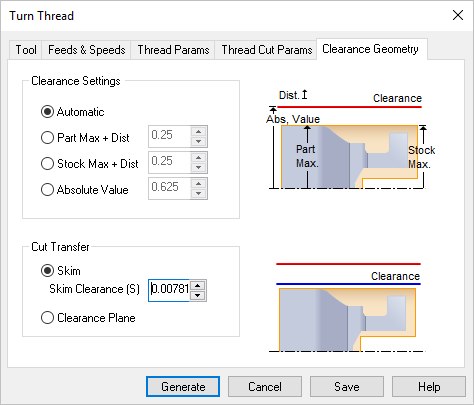The image size is (474, 405).
Task: Click the Cut Transfer group label
Action: 60,247
